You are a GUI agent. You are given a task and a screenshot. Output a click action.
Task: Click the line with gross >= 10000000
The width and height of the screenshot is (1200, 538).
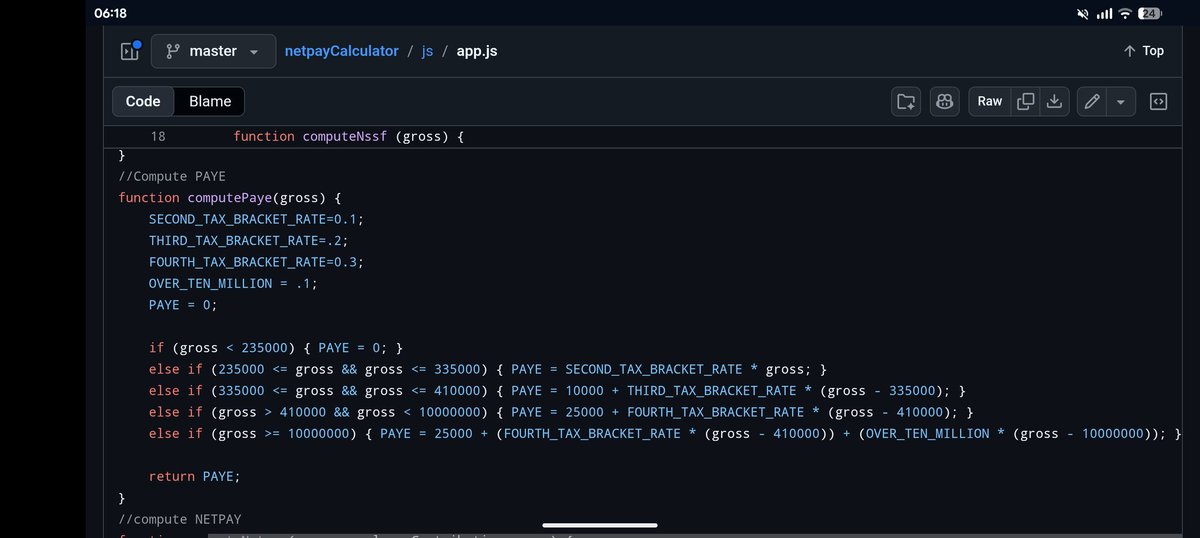click(x=666, y=433)
